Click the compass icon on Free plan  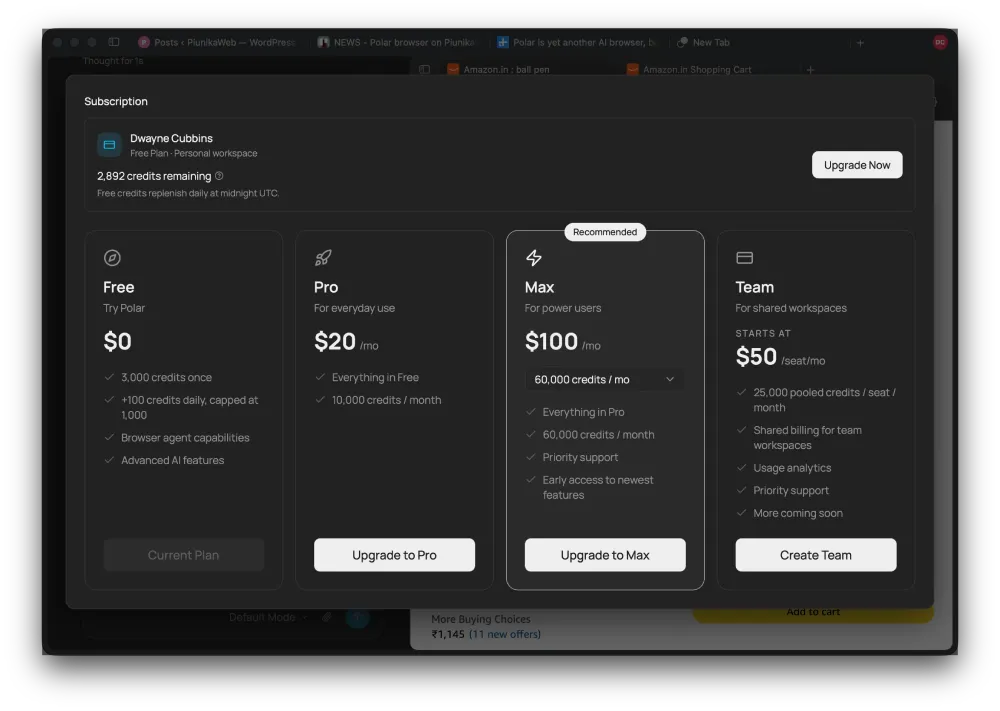click(x=112, y=258)
